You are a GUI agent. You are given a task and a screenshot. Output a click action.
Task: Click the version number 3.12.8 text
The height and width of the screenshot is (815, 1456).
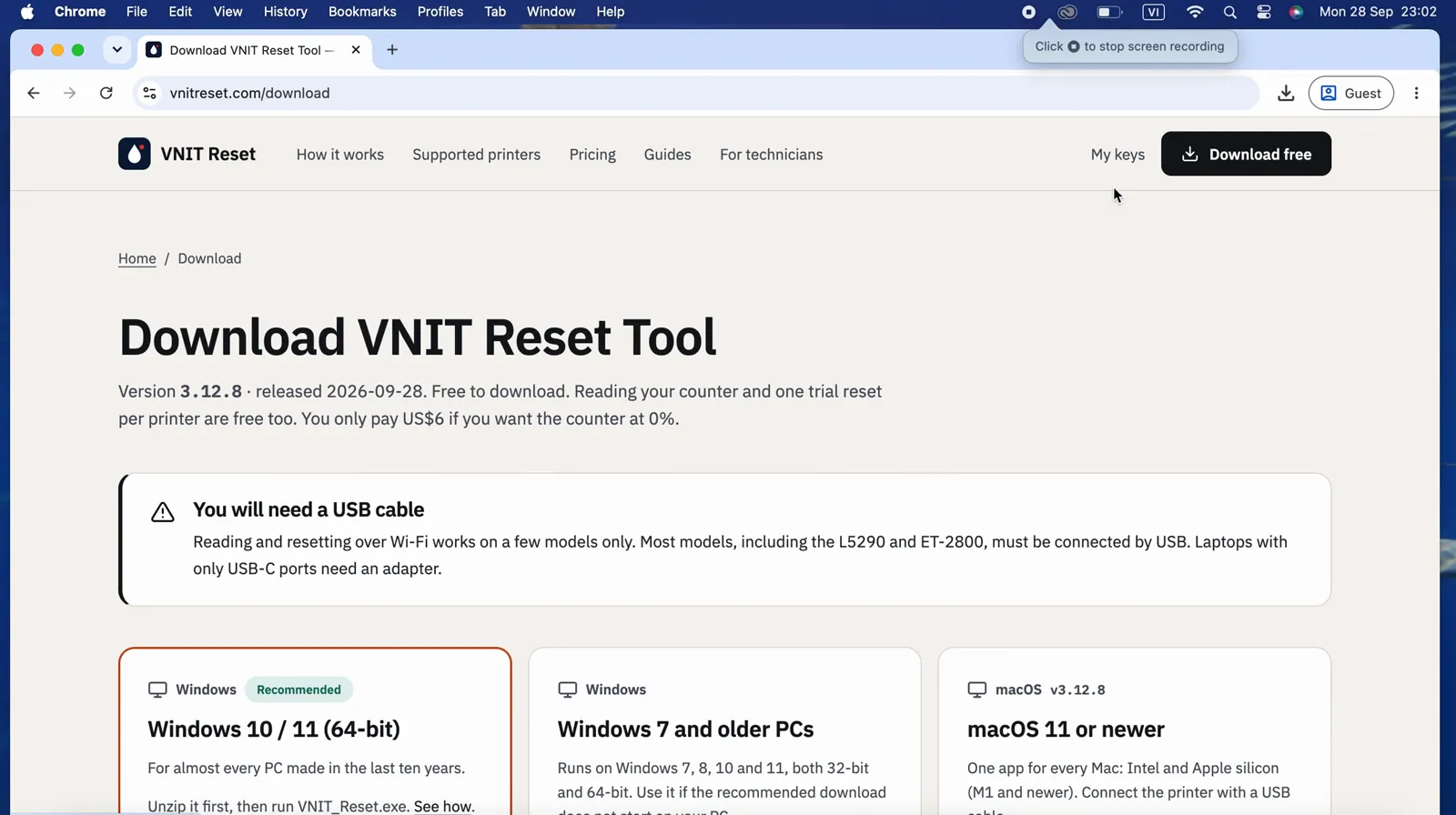click(x=211, y=391)
